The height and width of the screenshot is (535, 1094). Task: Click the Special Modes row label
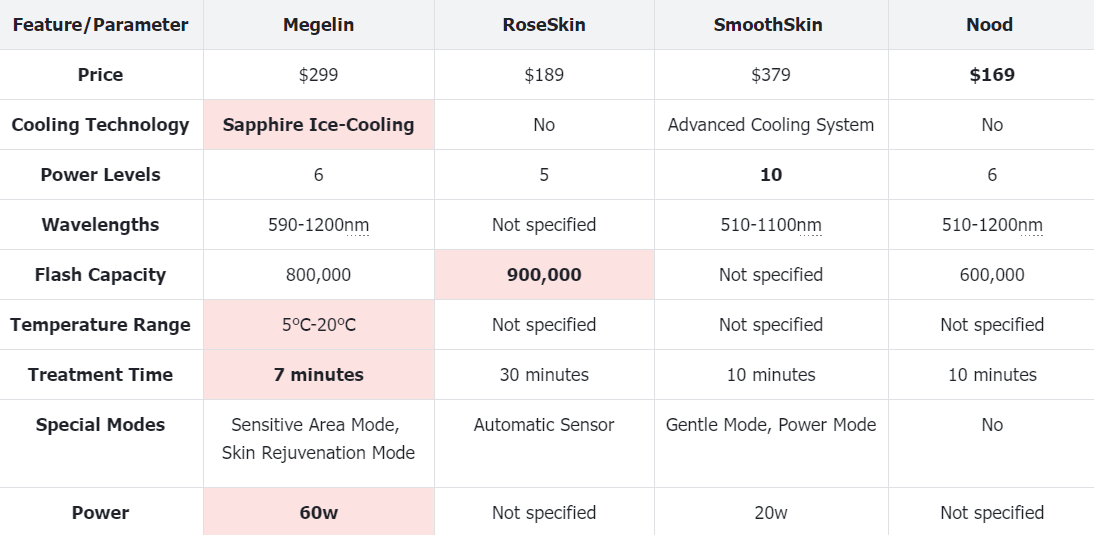100,425
